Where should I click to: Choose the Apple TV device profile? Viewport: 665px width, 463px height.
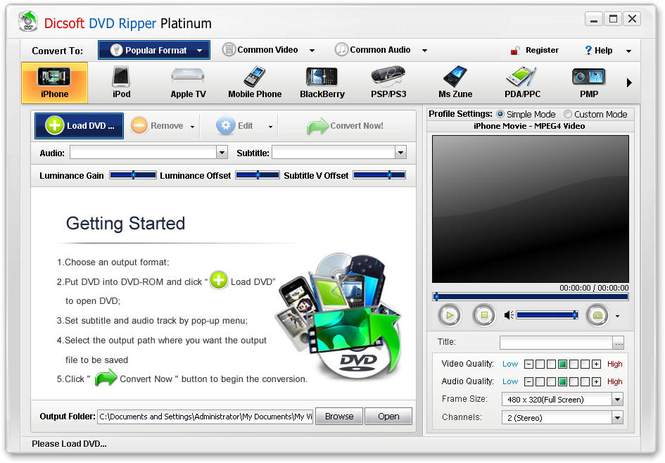coord(188,83)
